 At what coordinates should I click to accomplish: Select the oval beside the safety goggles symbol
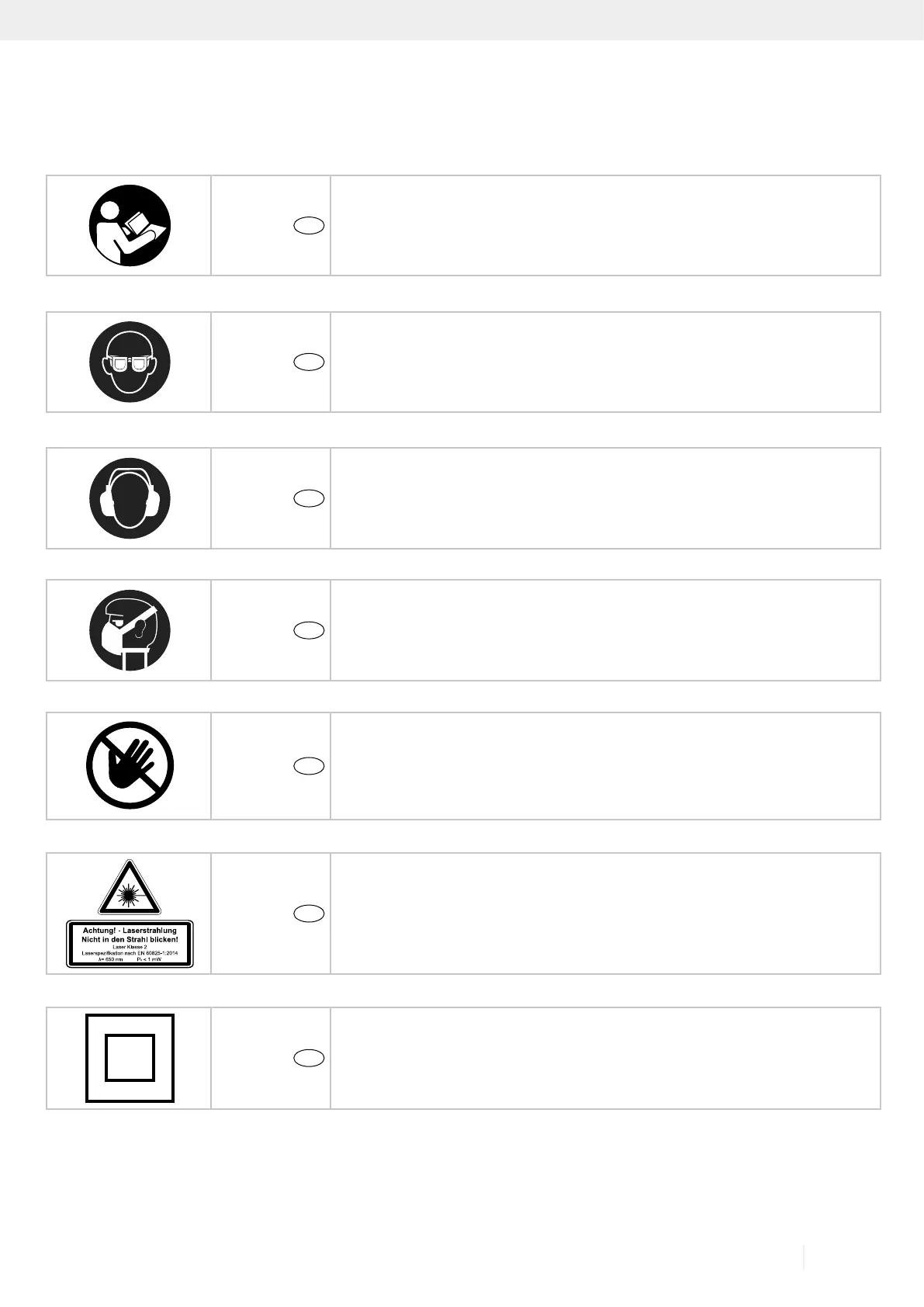pyautogui.click(x=309, y=362)
